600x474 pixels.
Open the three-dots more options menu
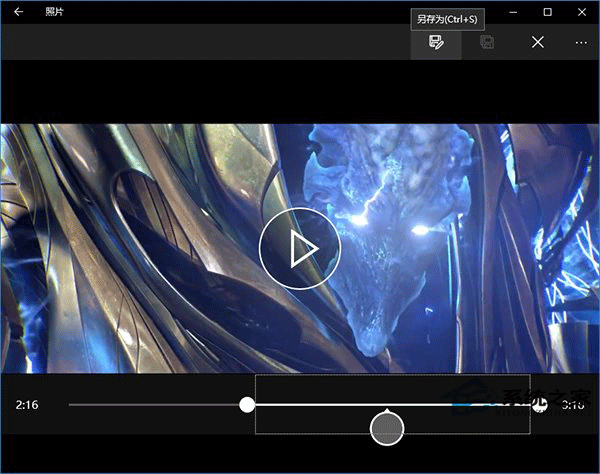click(x=581, y=42)
